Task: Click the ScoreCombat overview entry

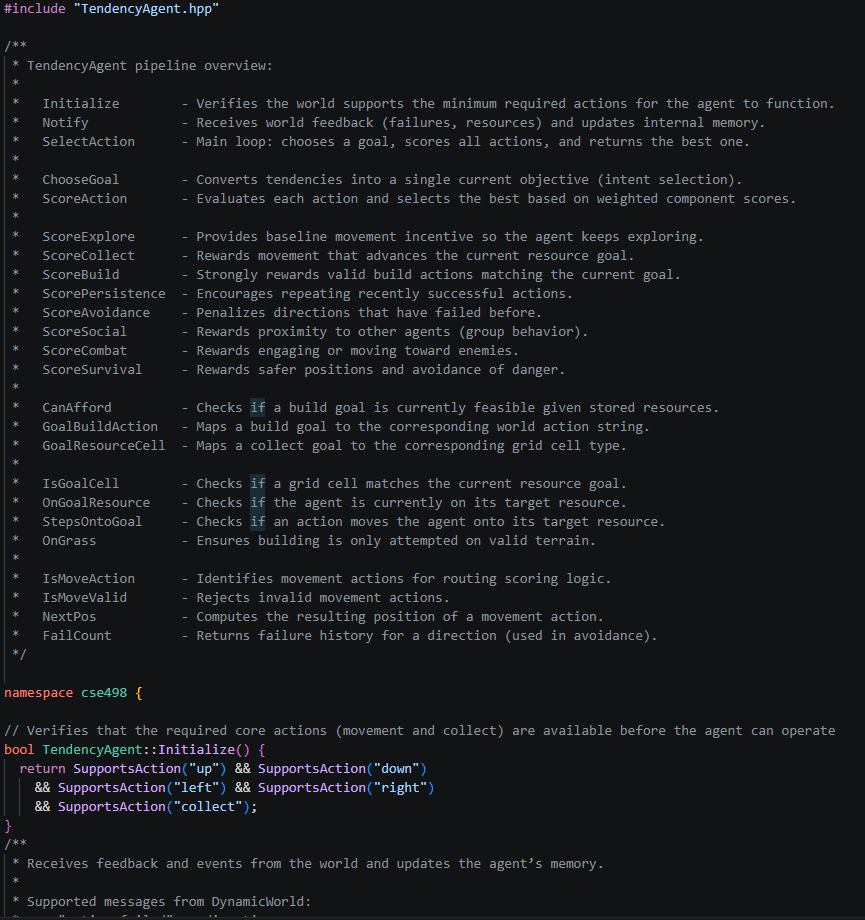Action: click(x=84, y=350)
